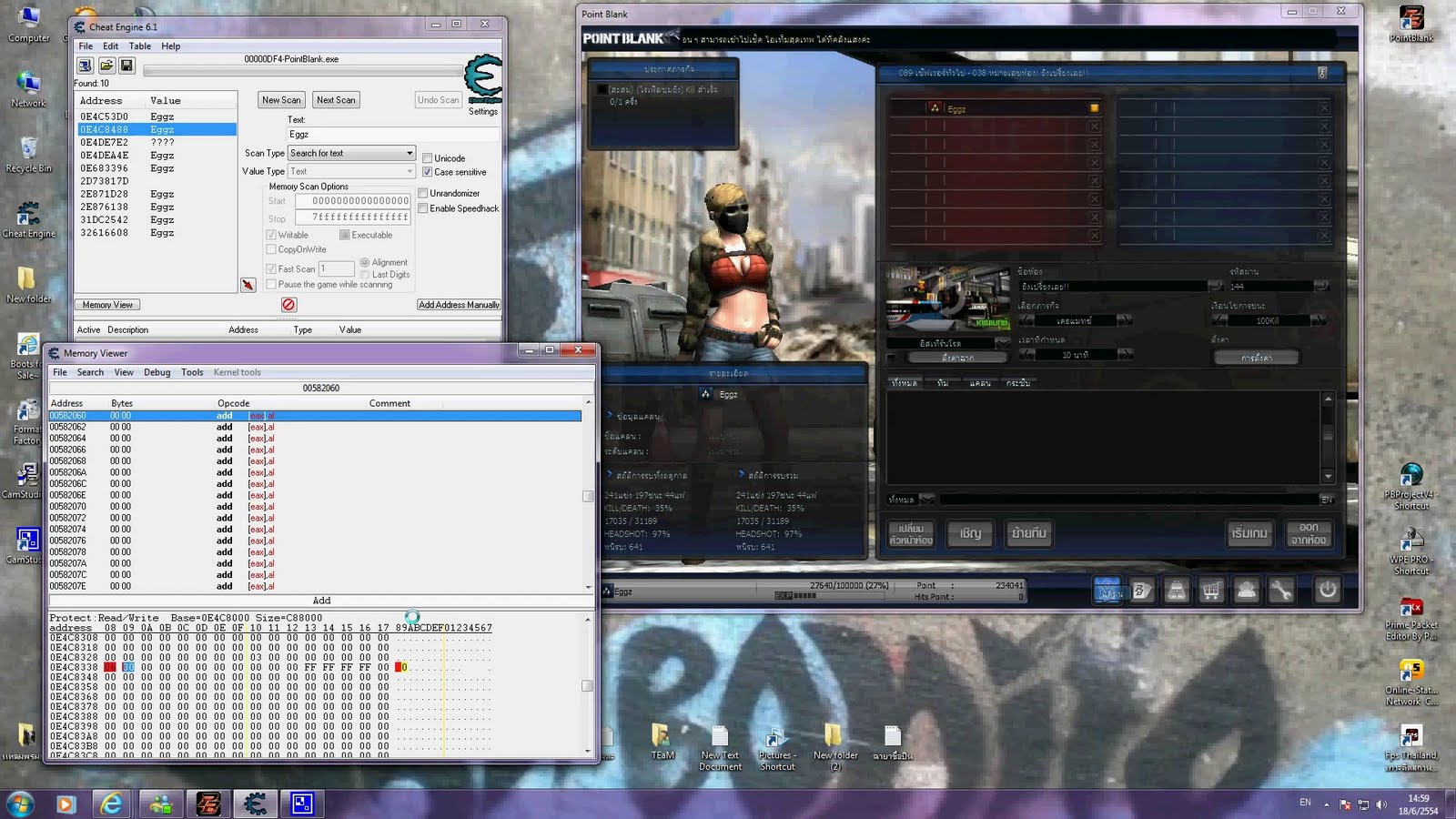Viewport: 1456px width, 819px height.
Task: Open Edit menu in Cheat Engine
Action: tap(110, 45)
